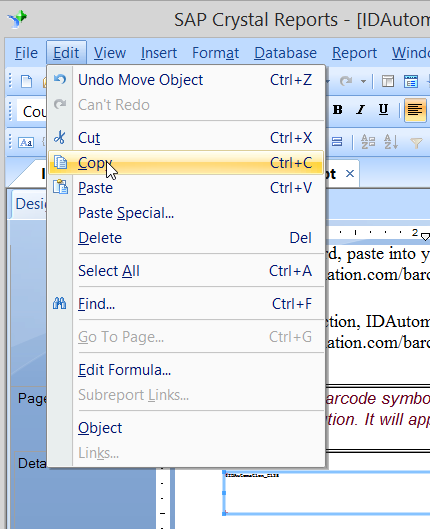Select Cut from the Edit menu

click(x=186, y=138)
